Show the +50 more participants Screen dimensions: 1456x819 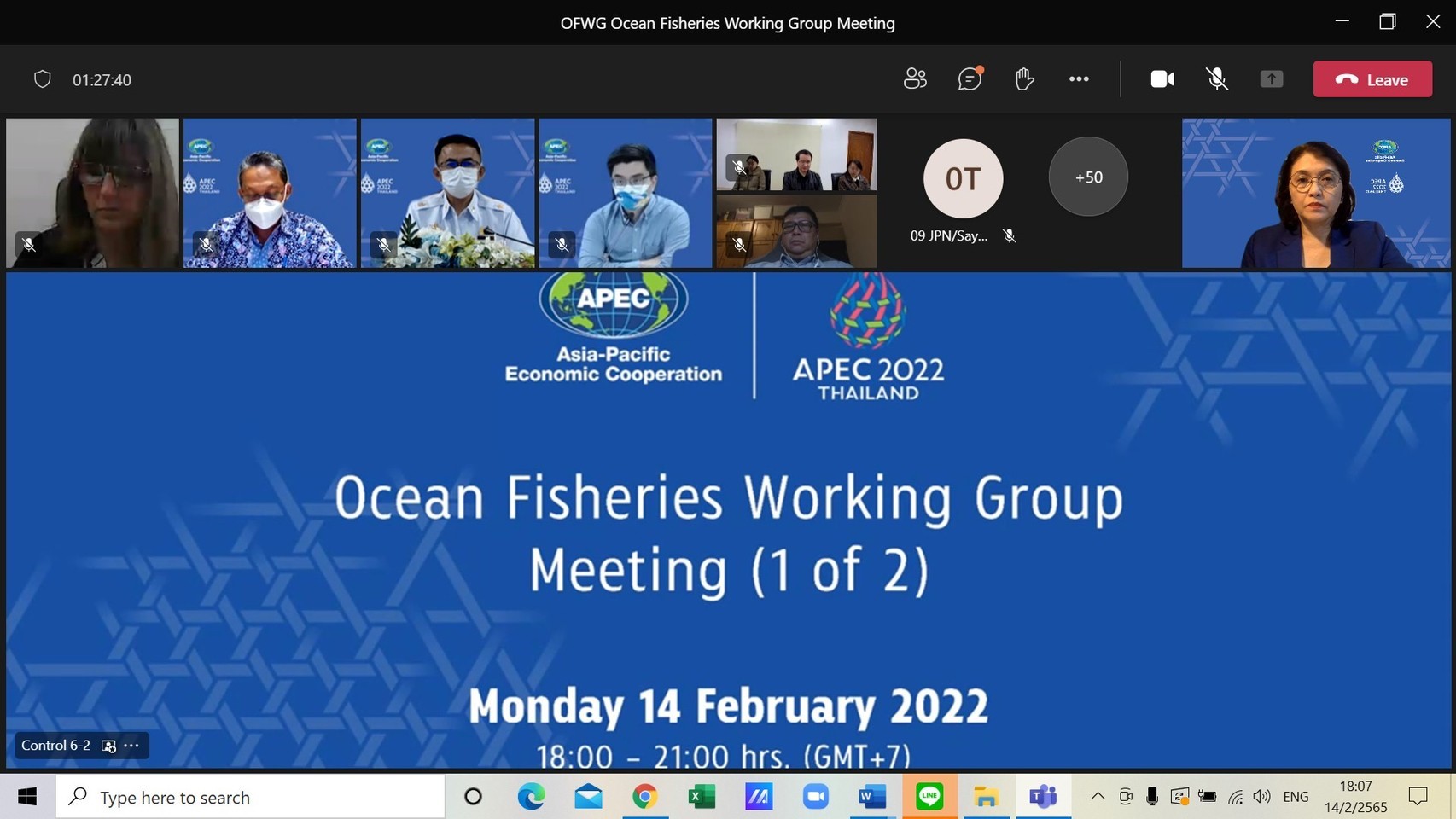[1088, 177]
